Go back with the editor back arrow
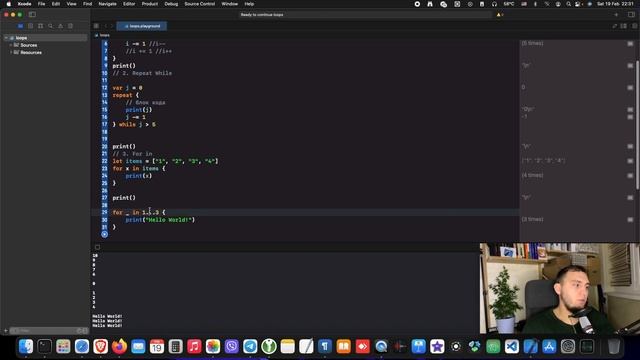640x360 pixels. [x=105, y=26]
